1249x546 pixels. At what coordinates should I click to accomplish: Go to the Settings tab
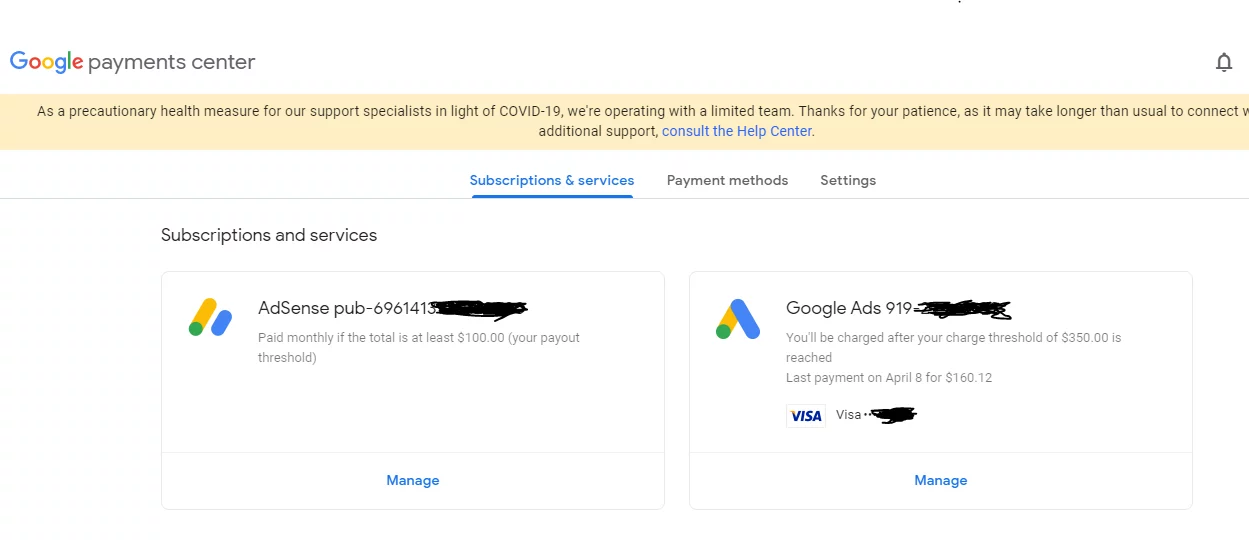(x=848, y=180)
